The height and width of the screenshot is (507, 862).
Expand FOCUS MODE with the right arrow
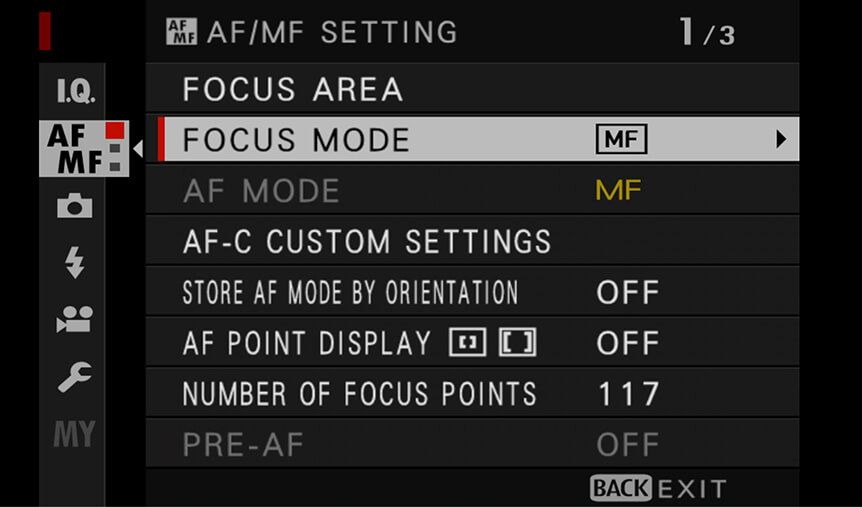(x=781, y=139)
